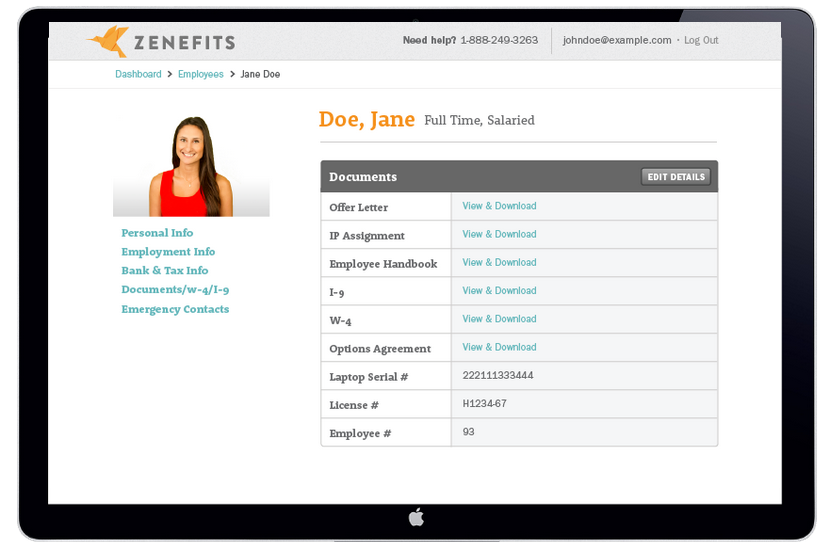The image size is (836, 542).
Task: Click the help phone number 1-888-249-3263
Action: click(x=499, y=40)
